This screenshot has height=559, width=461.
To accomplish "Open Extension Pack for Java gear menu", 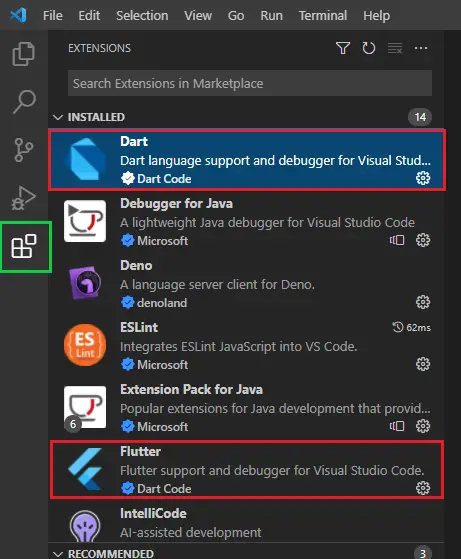I will pyautogui.click(x=423, y=426).
